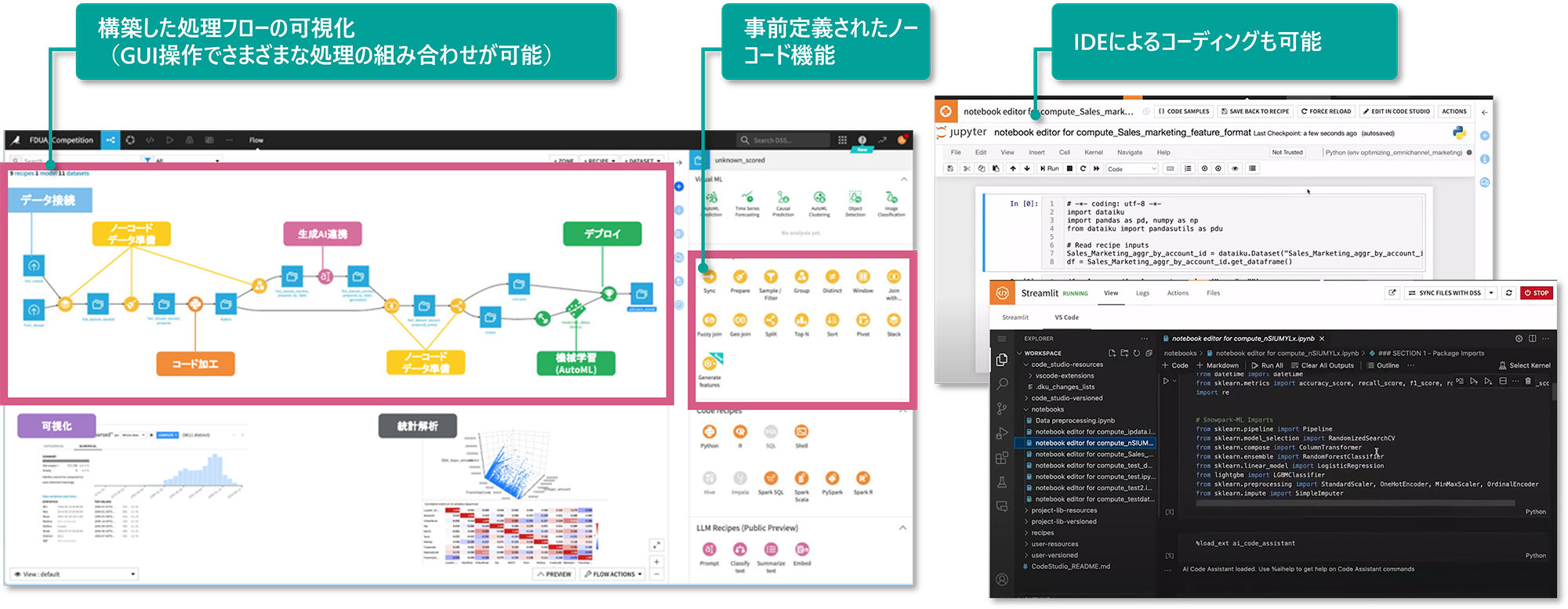Click the Save Back to Recipe button
The width and height of the screenshot is (1568, 609).
[x=1254, y=111]
